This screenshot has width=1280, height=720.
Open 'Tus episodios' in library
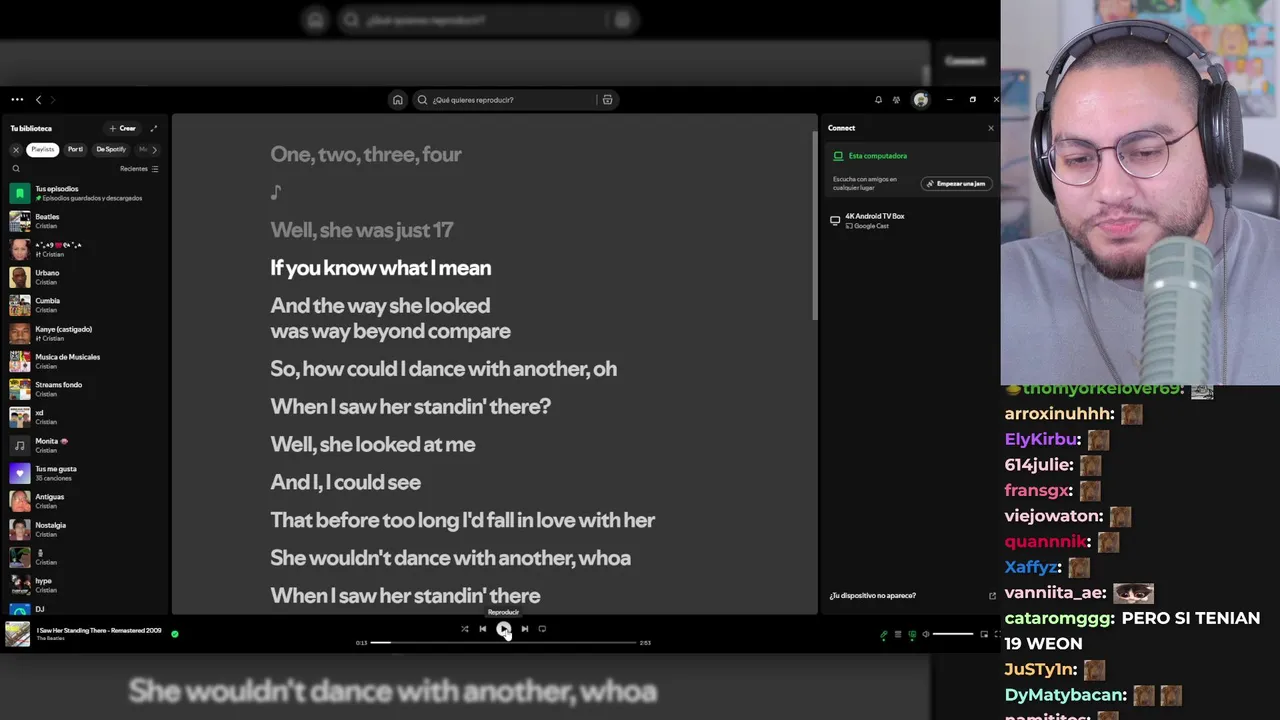tap(86, 193)
